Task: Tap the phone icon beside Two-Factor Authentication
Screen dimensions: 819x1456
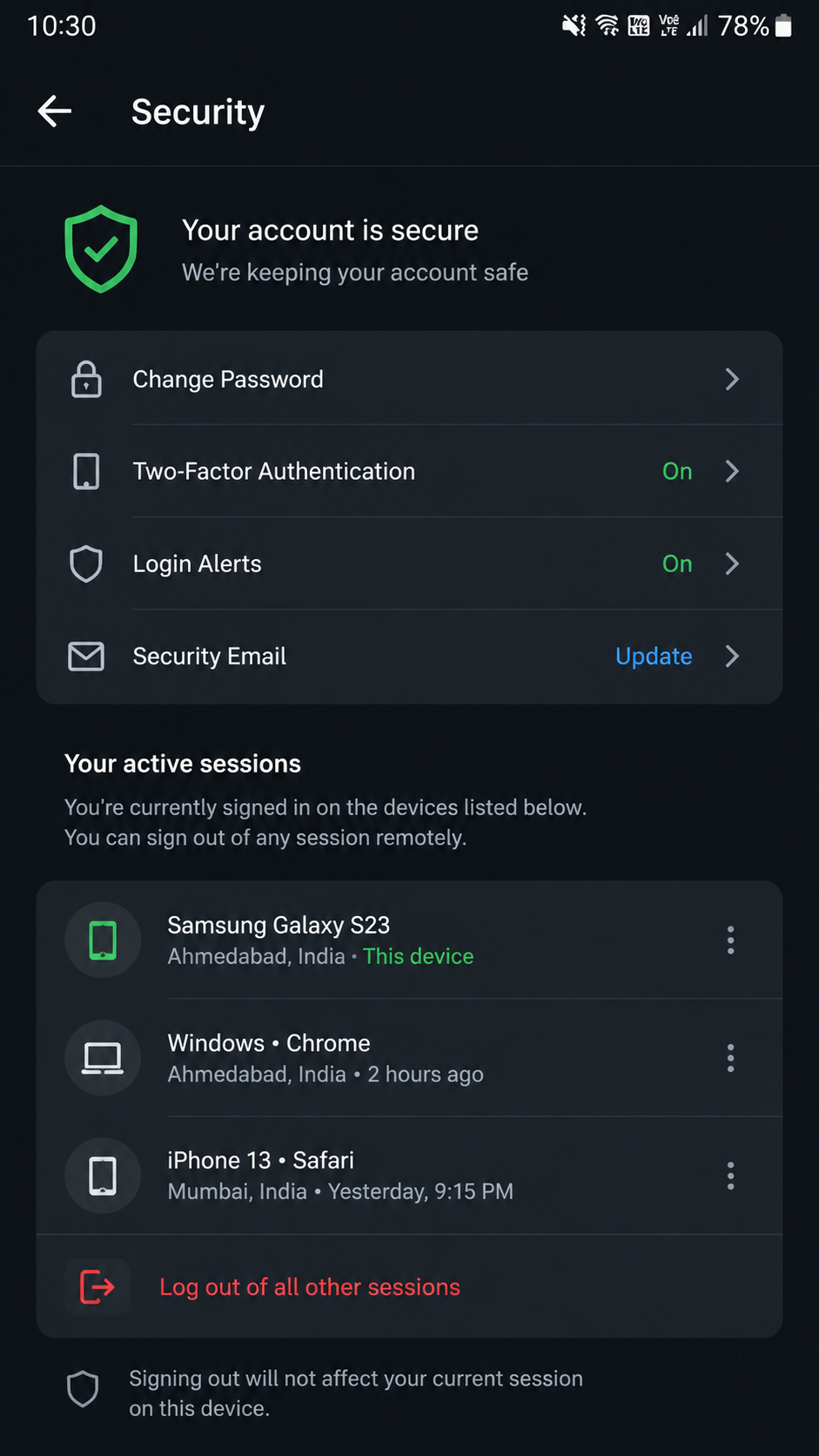Action: [x=86, y=471]
